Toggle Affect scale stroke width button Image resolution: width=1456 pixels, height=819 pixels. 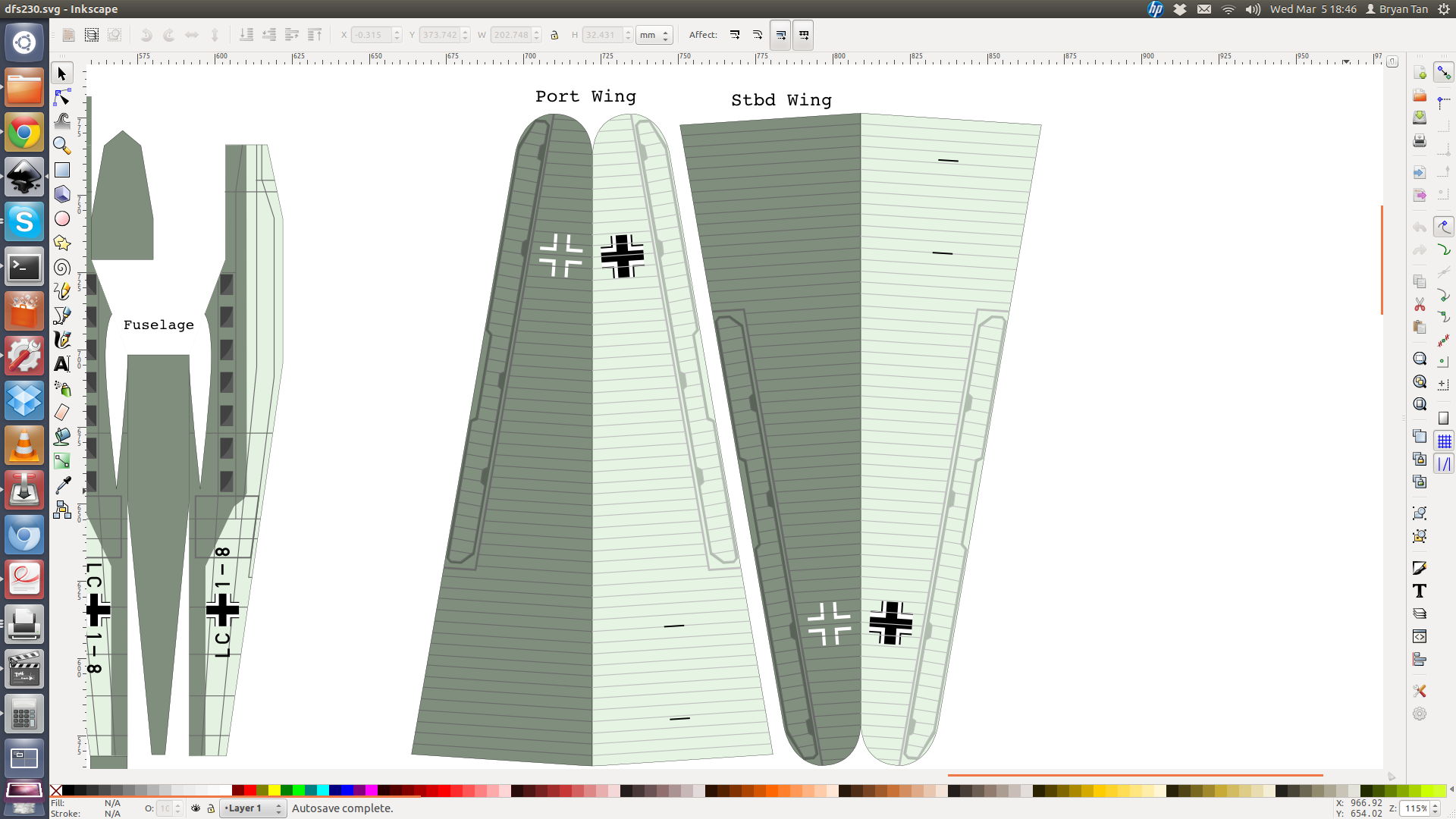[x=735, y=35]
